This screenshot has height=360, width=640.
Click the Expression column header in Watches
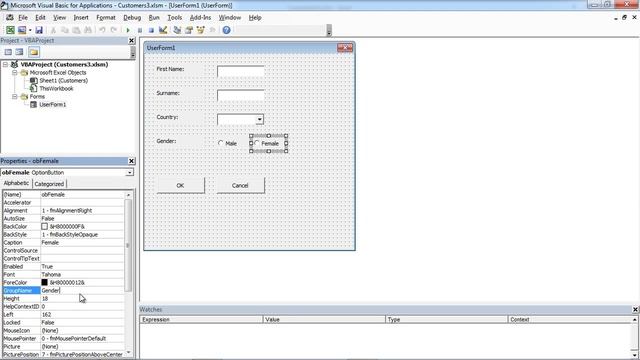(x=202, y=320)
